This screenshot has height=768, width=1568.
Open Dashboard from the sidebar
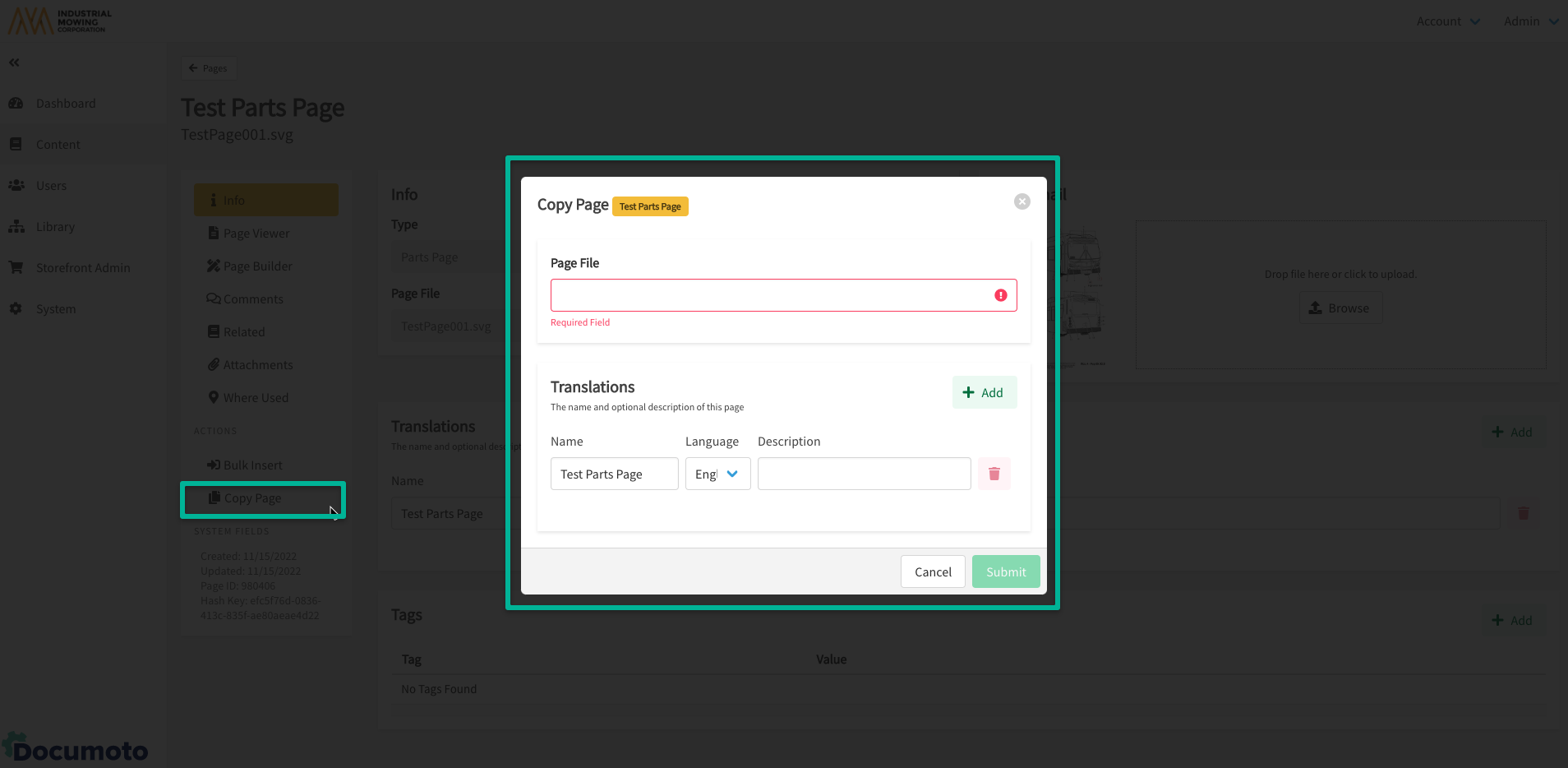(x=66, y=104)
